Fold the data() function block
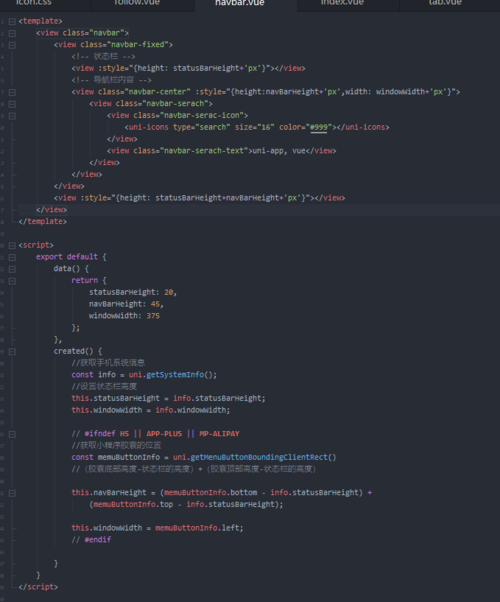Screen dimensions: 500x602 click(12, 269)
